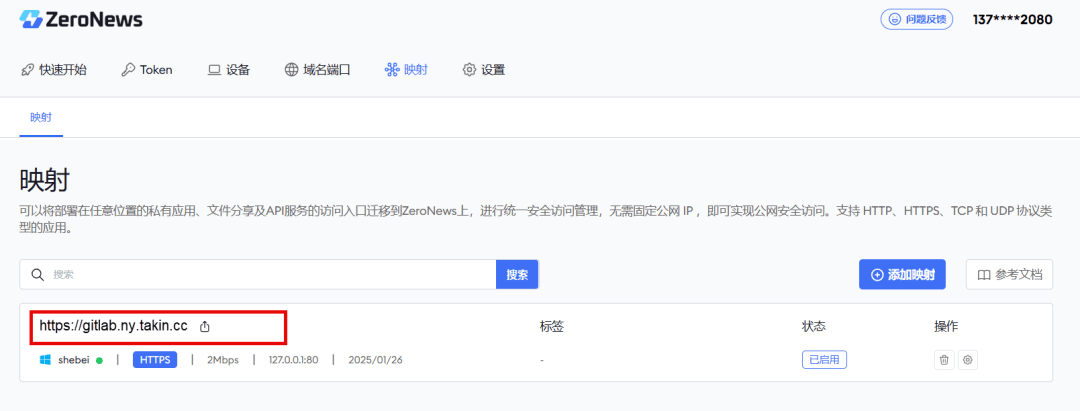
Task: Toggle the 已启用 status badge
Action: [x=824, y=359]
